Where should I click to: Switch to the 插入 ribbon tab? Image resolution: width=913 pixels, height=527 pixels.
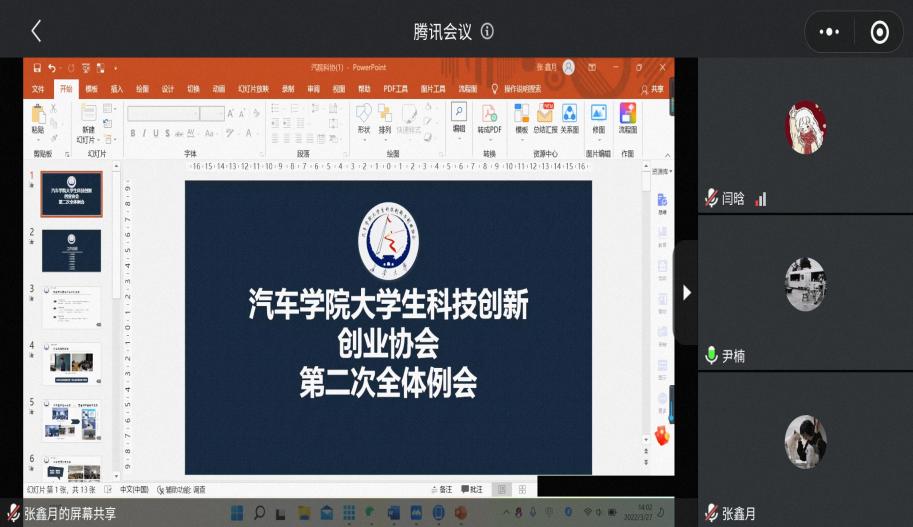coord(117,88)
